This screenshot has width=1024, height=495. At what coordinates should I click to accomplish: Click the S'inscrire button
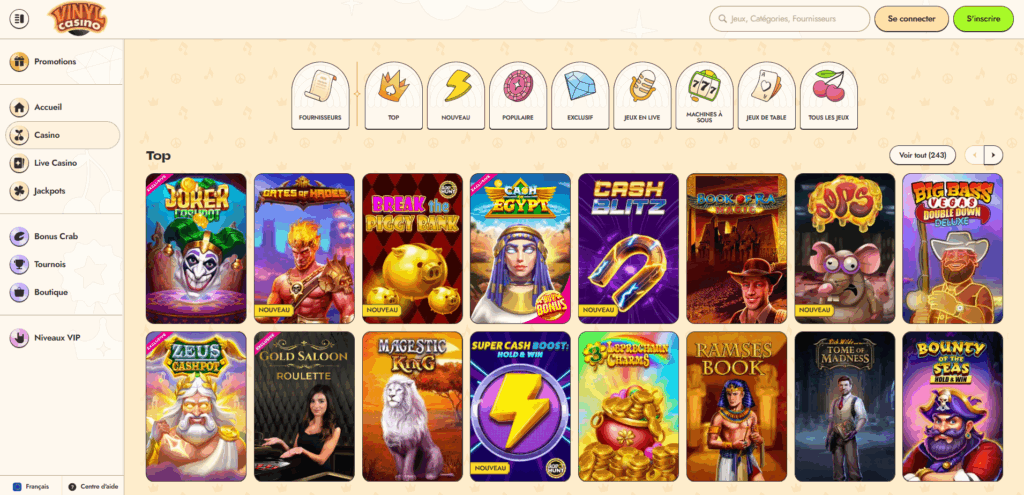tap(984, 19)
